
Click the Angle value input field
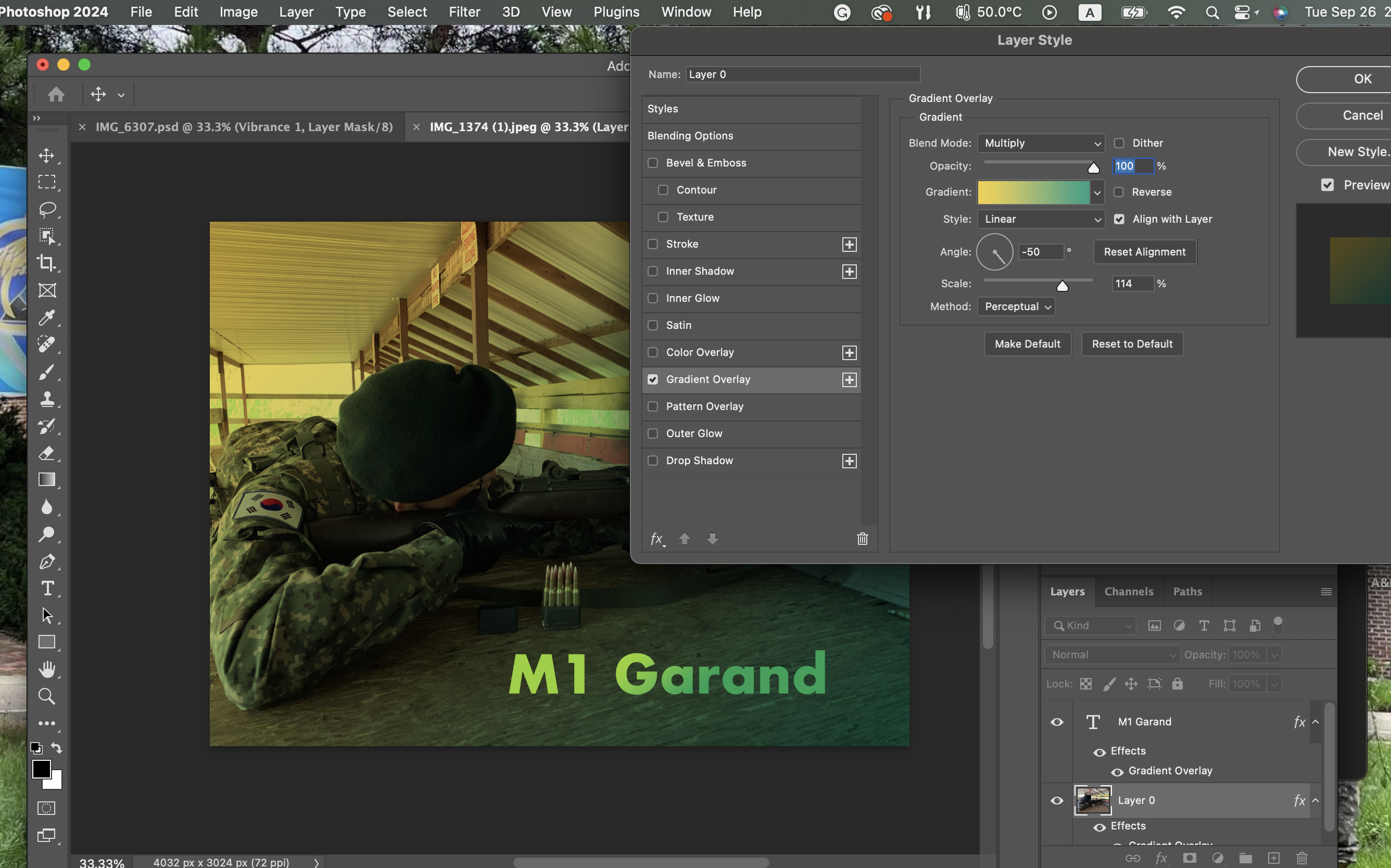pyautogui.click(x=1040, y=252)
